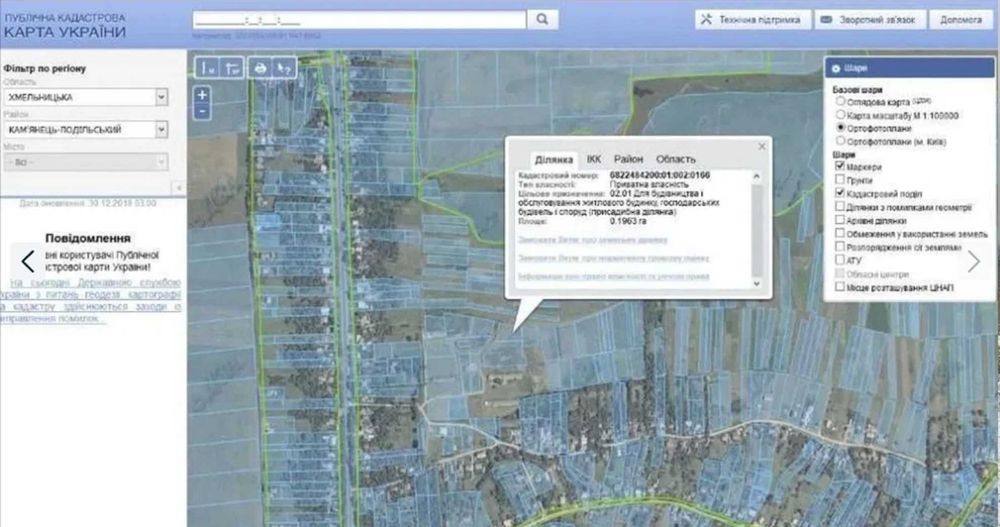The image size is (1000, 527).
Task: Click the area value 0.1963 га
Action: coord(628,221)
